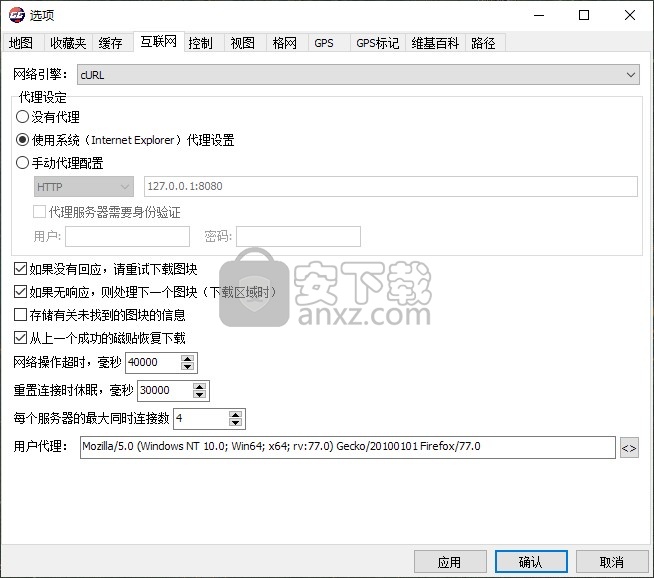
Task: Open the GPS标记 tab
Action: pos(377,43)
